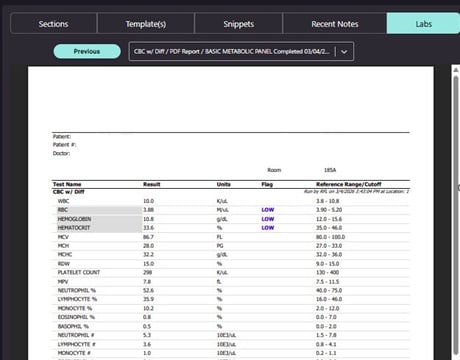Click the Test Name column header
Image resolution: width=460 pixels, height=360 pixels.
[x=67, y=184]
